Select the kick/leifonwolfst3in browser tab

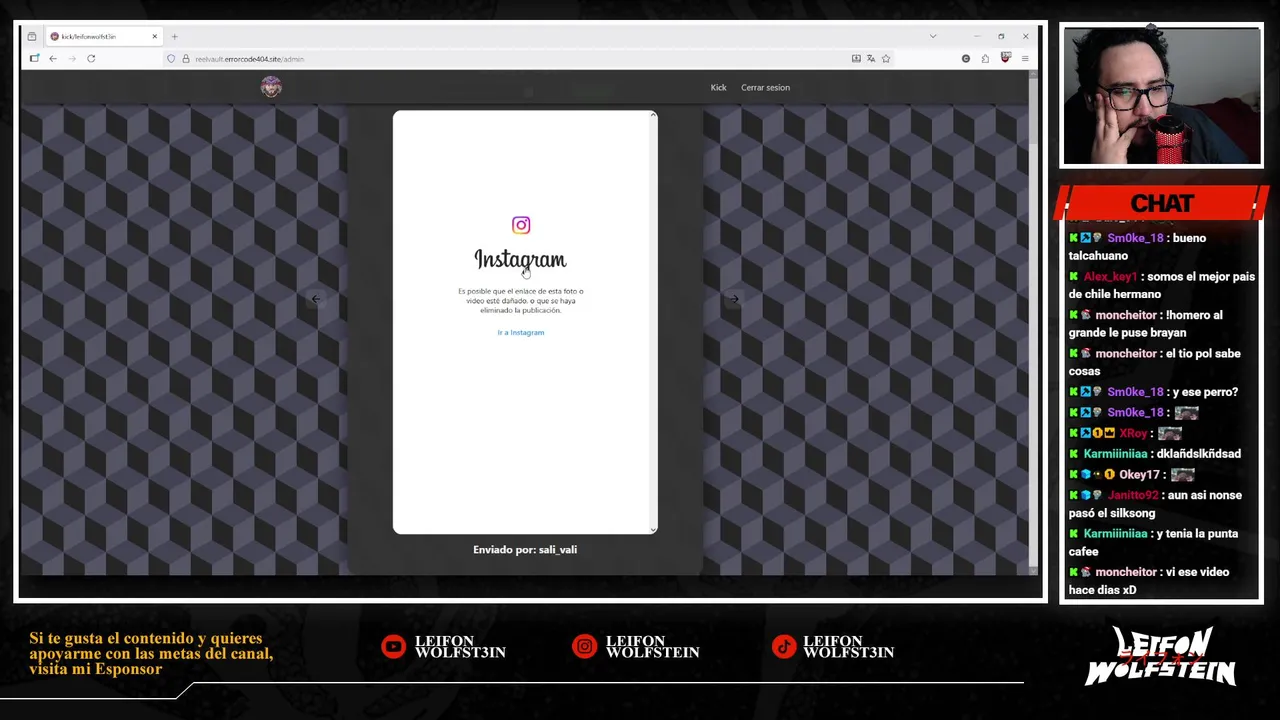[x=104, y=36]
